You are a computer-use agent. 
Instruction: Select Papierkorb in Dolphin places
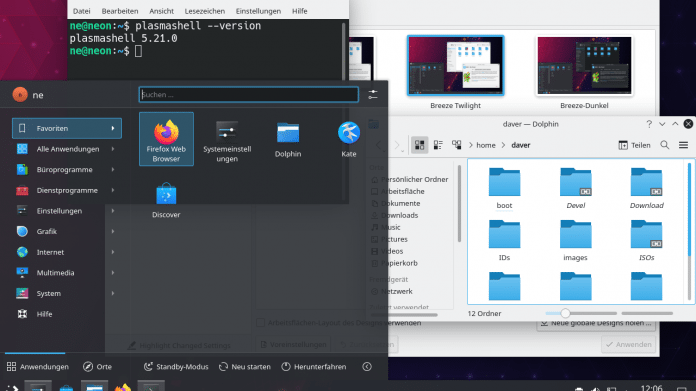(x=394, y=263)
